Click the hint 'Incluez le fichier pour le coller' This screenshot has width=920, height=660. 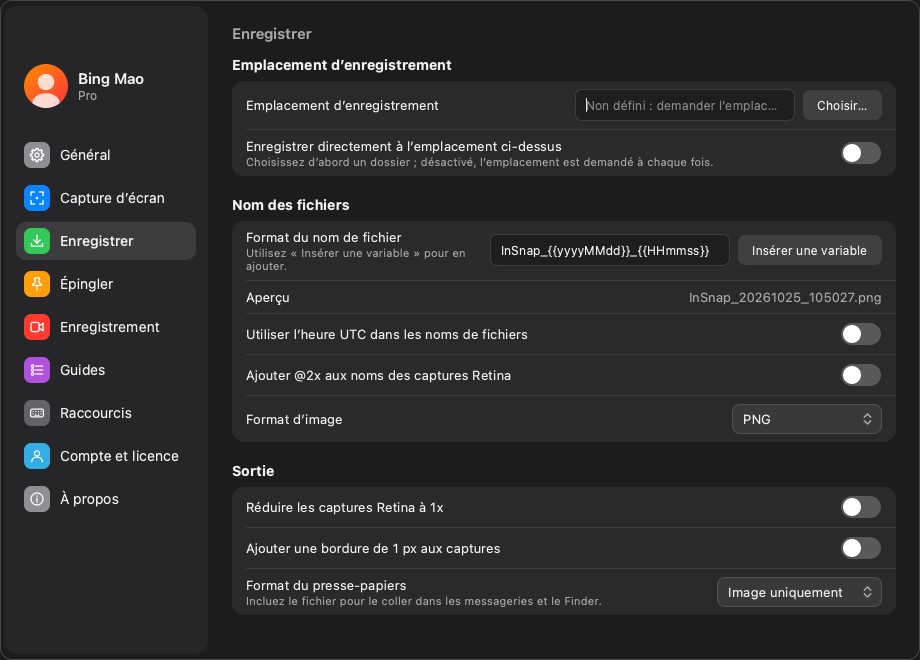click(424, 601)
